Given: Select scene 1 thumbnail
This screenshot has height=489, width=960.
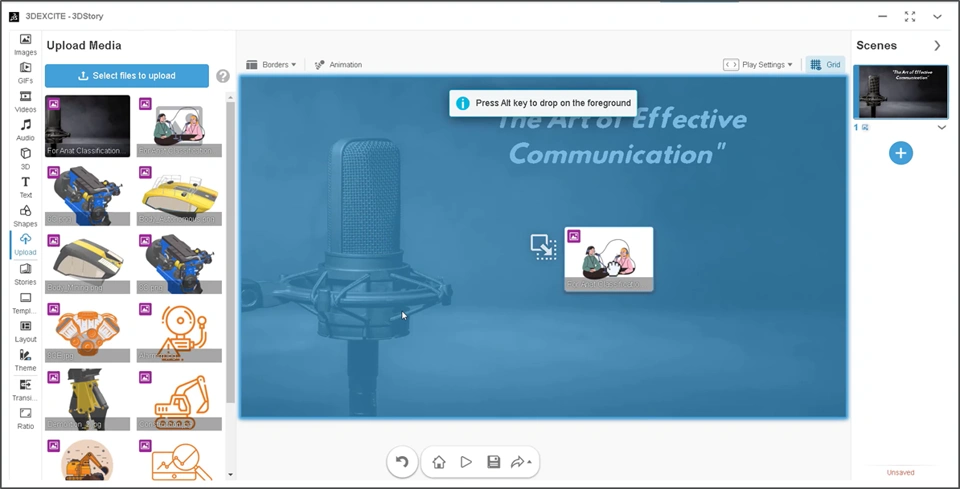Looking at the screenshot, I should [901, 92].
